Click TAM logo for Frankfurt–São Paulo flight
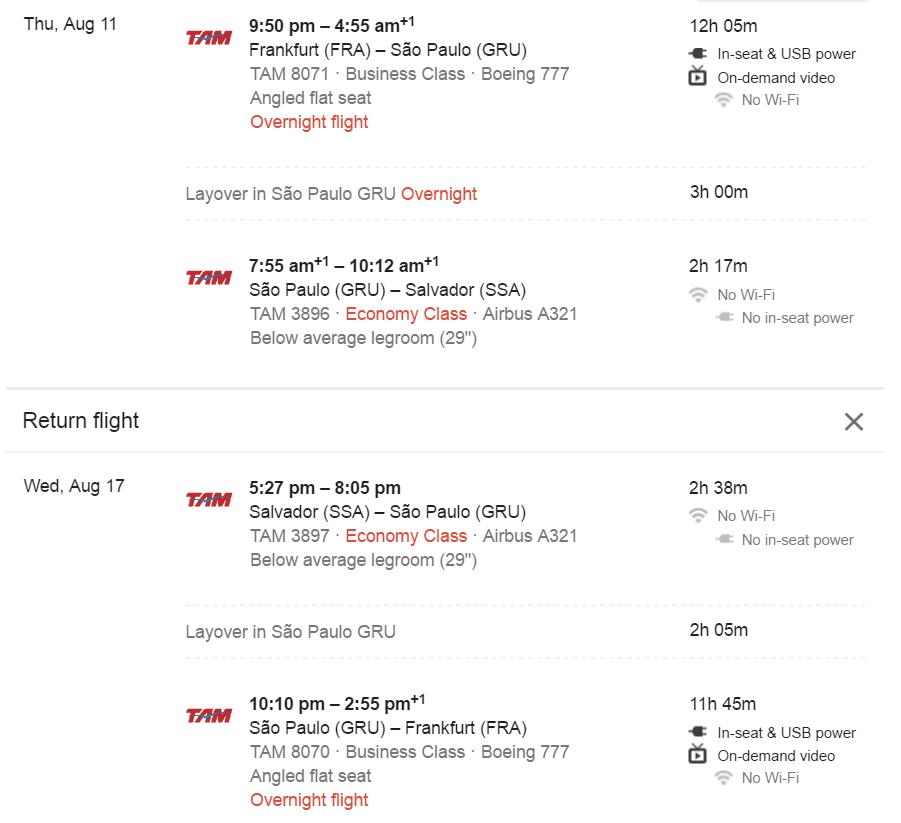 209,37
